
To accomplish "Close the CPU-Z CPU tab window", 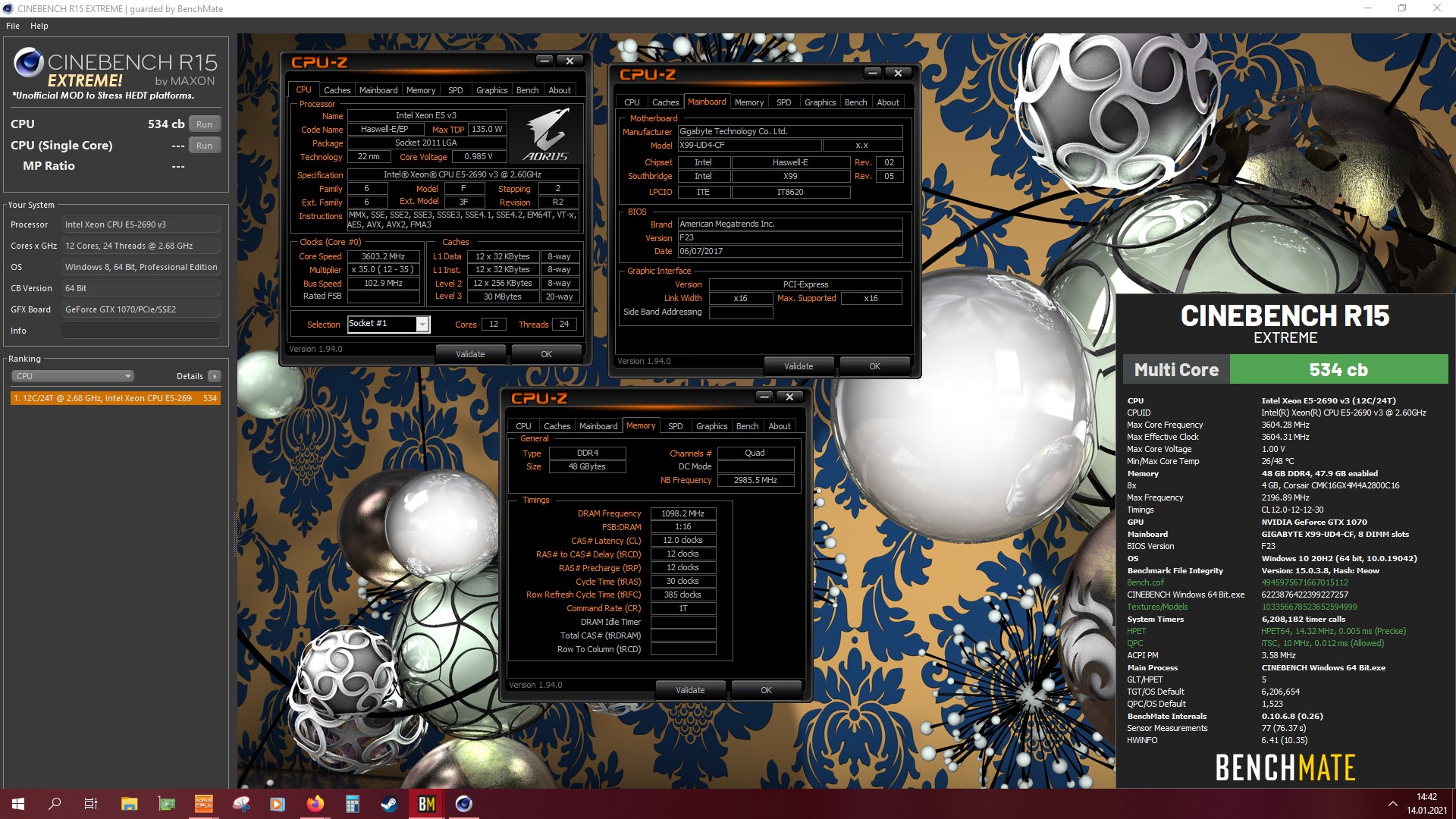I will pyautogui.click(x=570, y=61).
